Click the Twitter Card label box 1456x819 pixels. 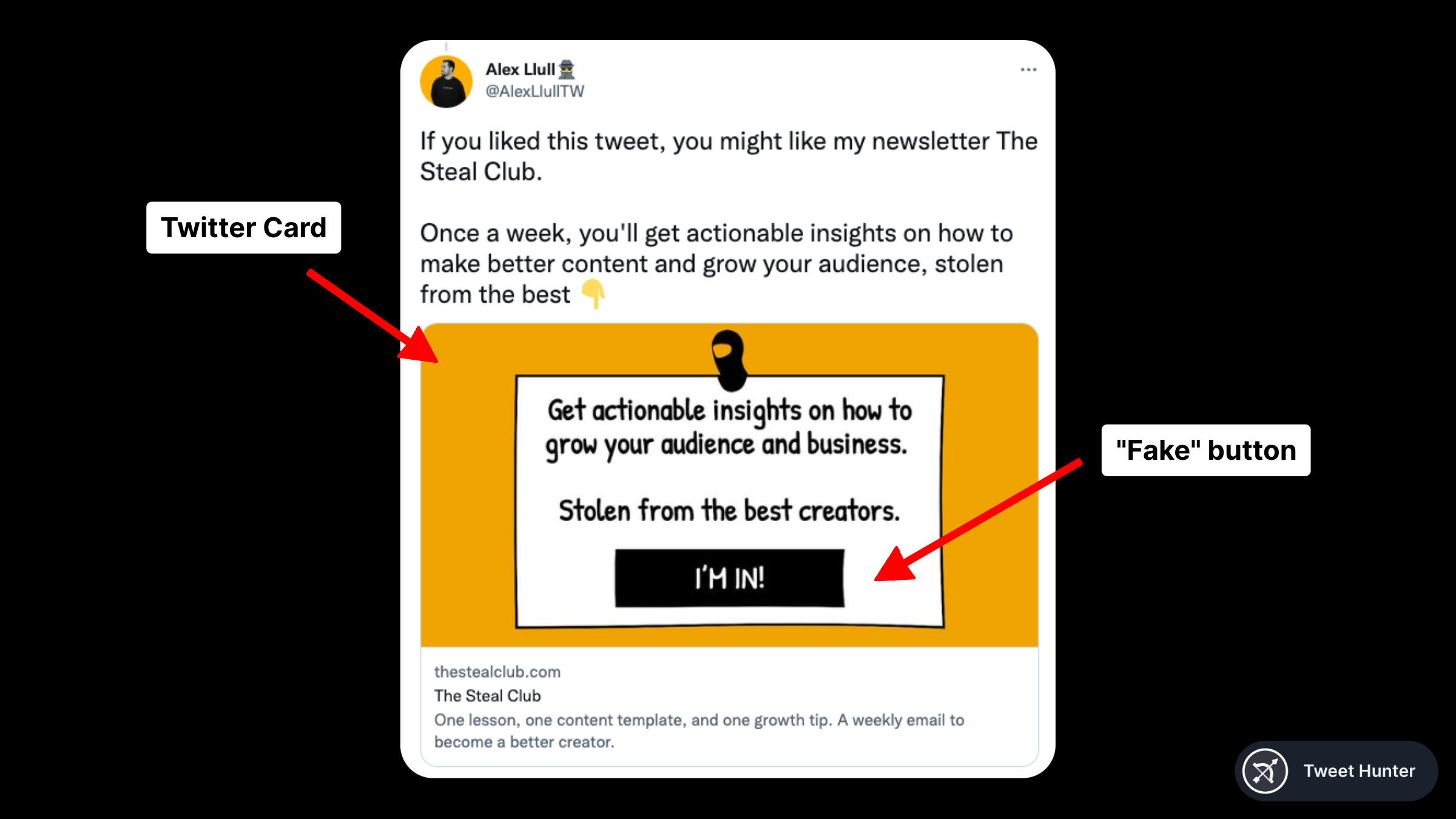click(243, 227)
